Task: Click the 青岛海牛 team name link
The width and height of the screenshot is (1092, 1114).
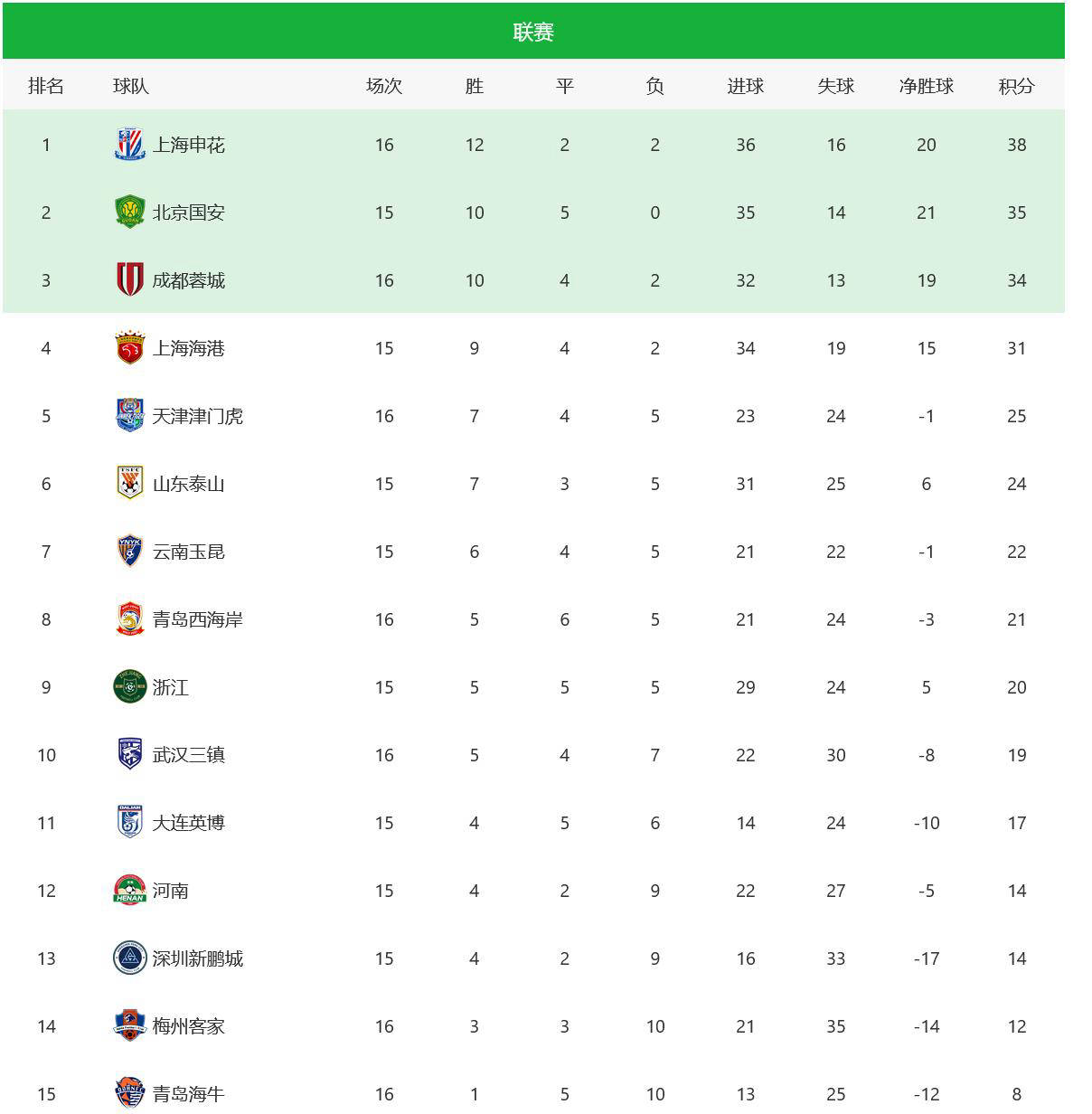Action: [188, 1094]
